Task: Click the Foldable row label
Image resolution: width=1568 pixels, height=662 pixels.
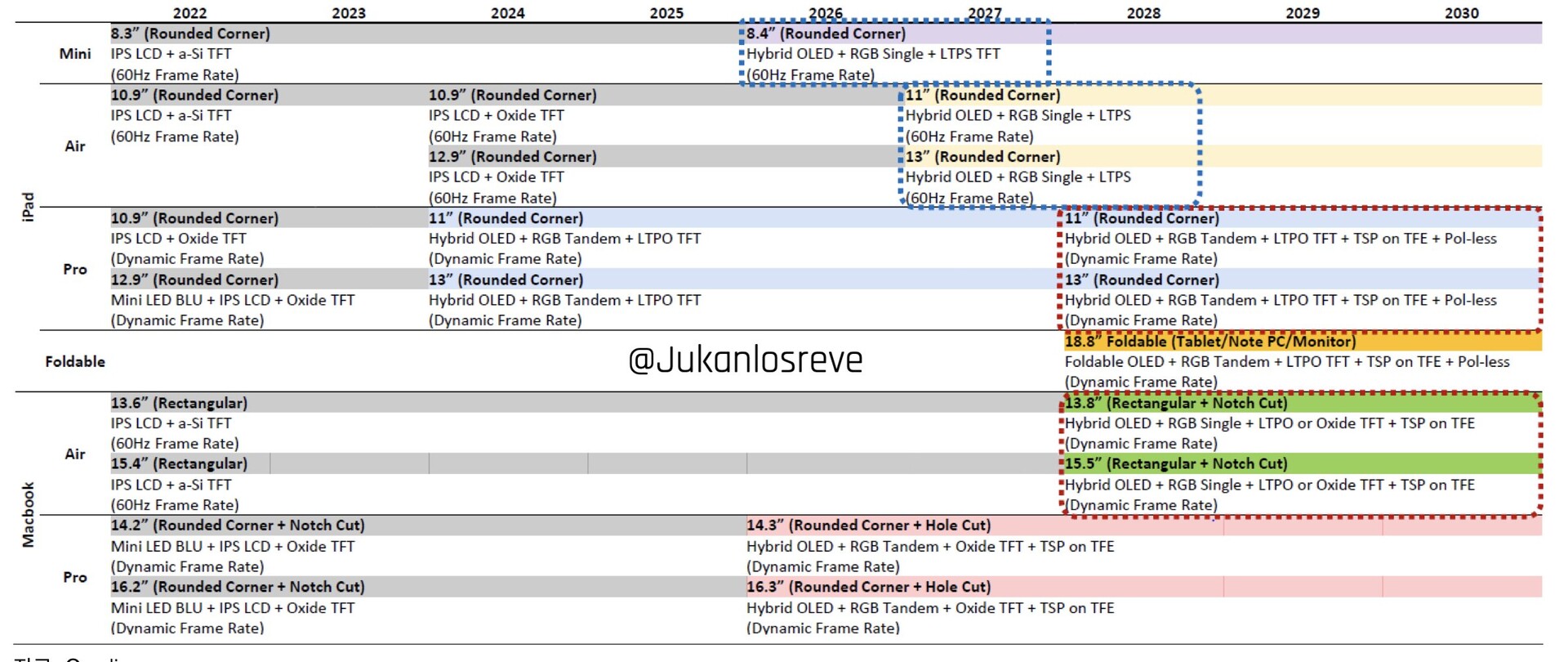Action: [75, 361]
